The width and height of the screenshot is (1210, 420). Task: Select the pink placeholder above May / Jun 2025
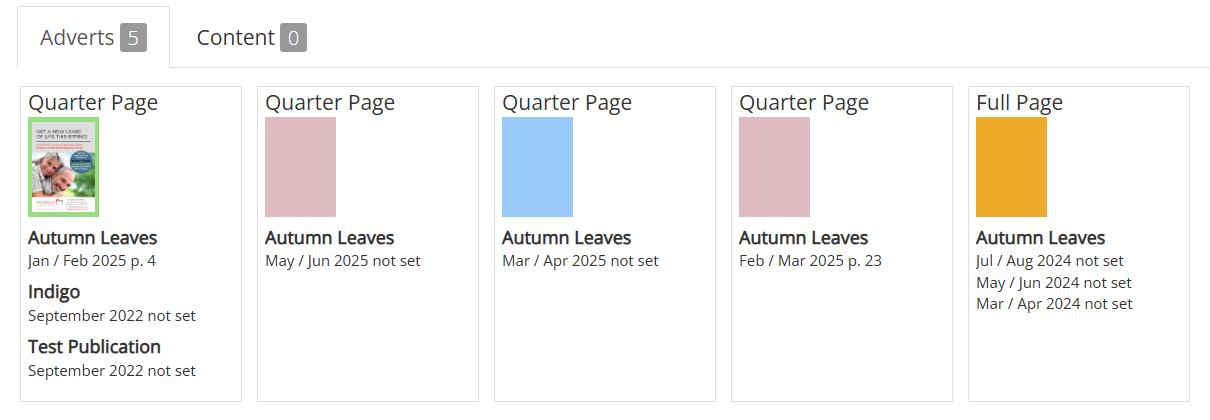point(300,167)
